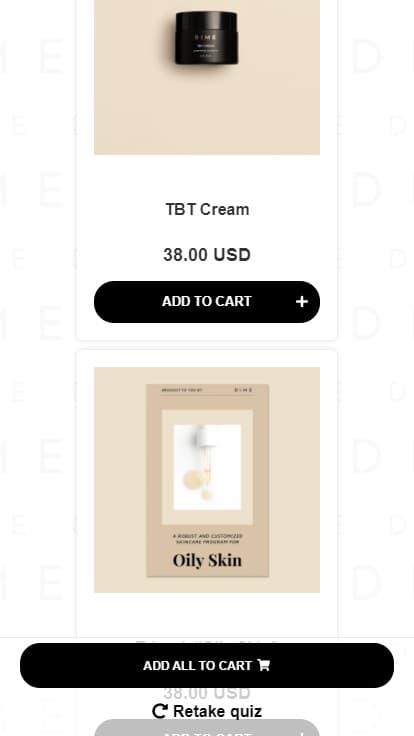Viewport: 414px width, 736px height.
Task: Open the Oily Skin program image
Action: pos(207,480)
